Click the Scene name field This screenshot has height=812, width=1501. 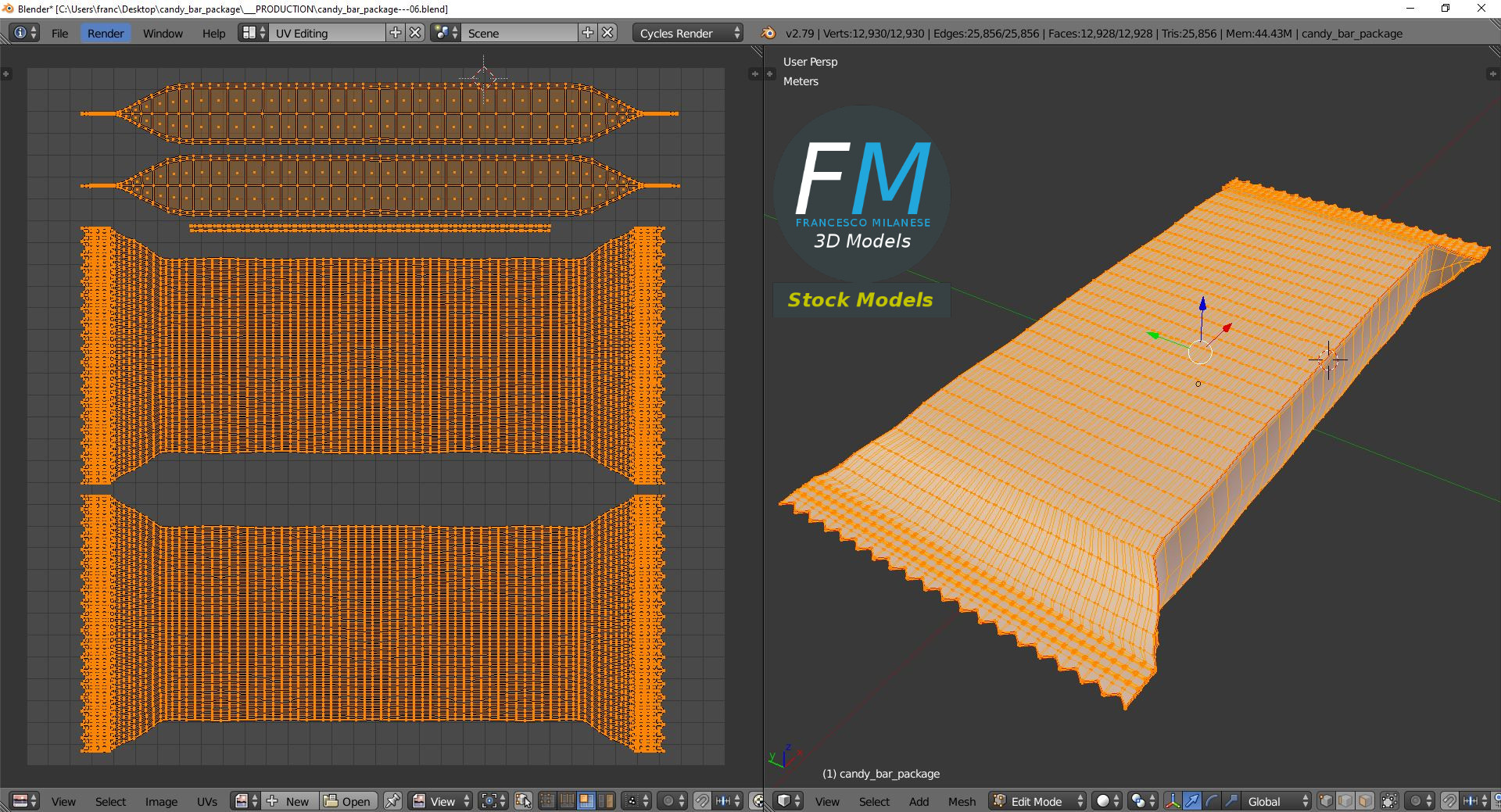pyautogui.click(x=519, y=33)
